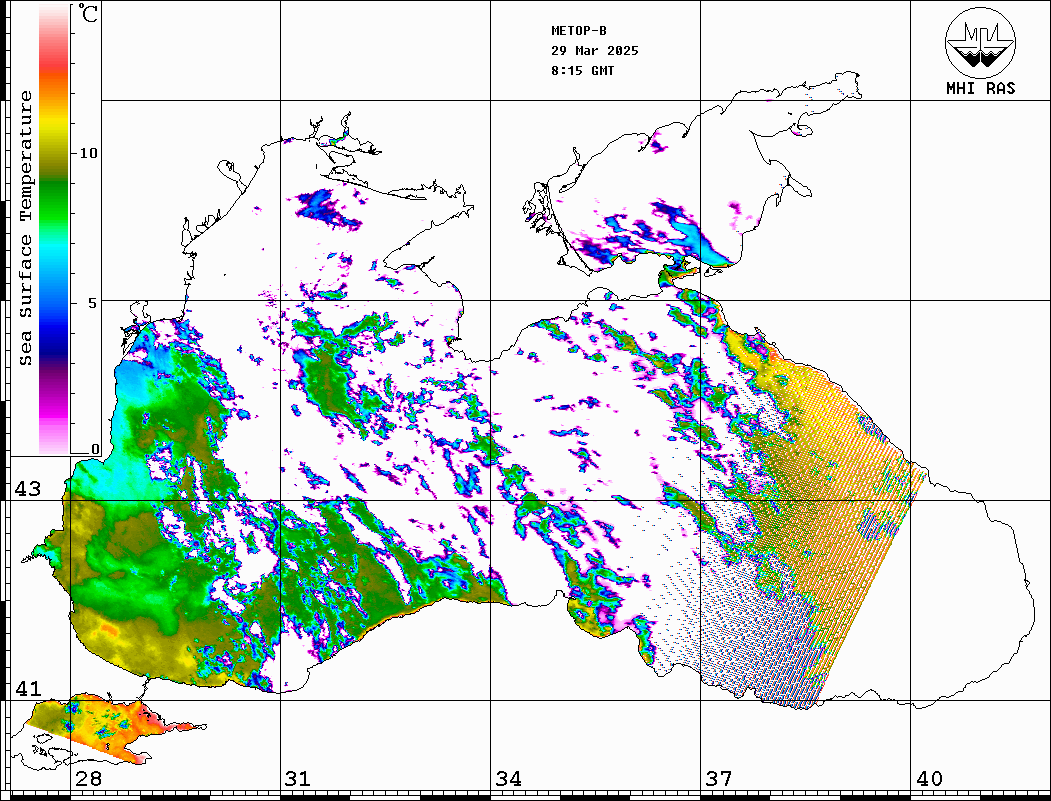
Task: Click longitude label '40'
Action: point(929,778)
